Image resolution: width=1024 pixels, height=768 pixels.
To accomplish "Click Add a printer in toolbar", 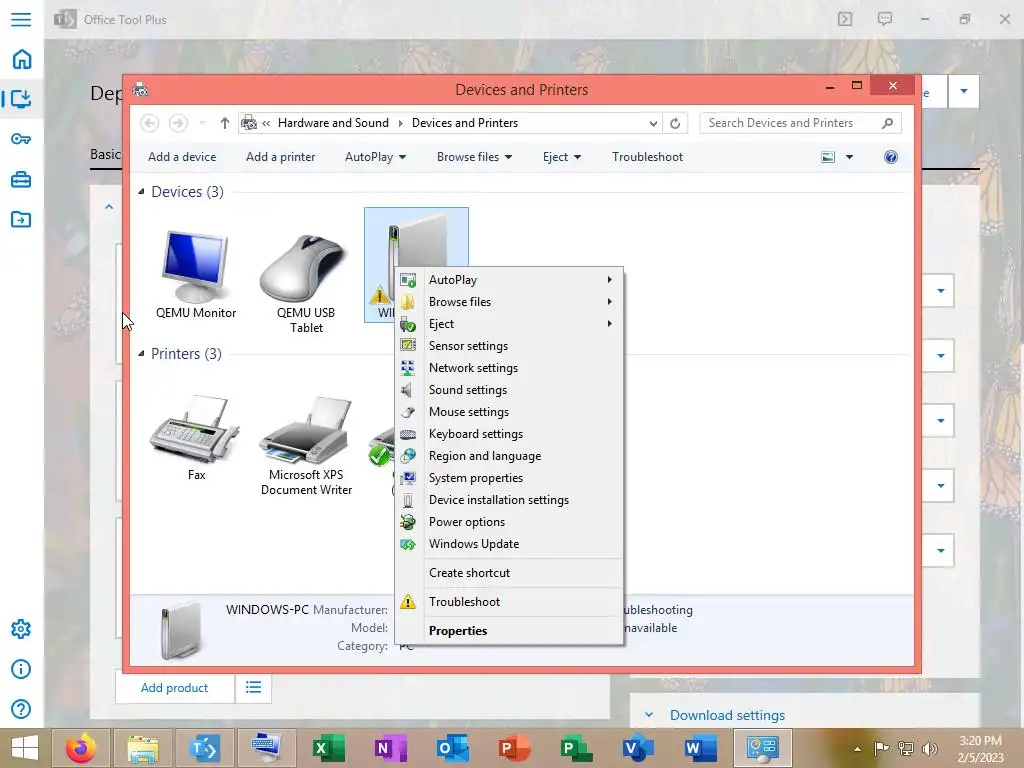I will pos(281,157).
